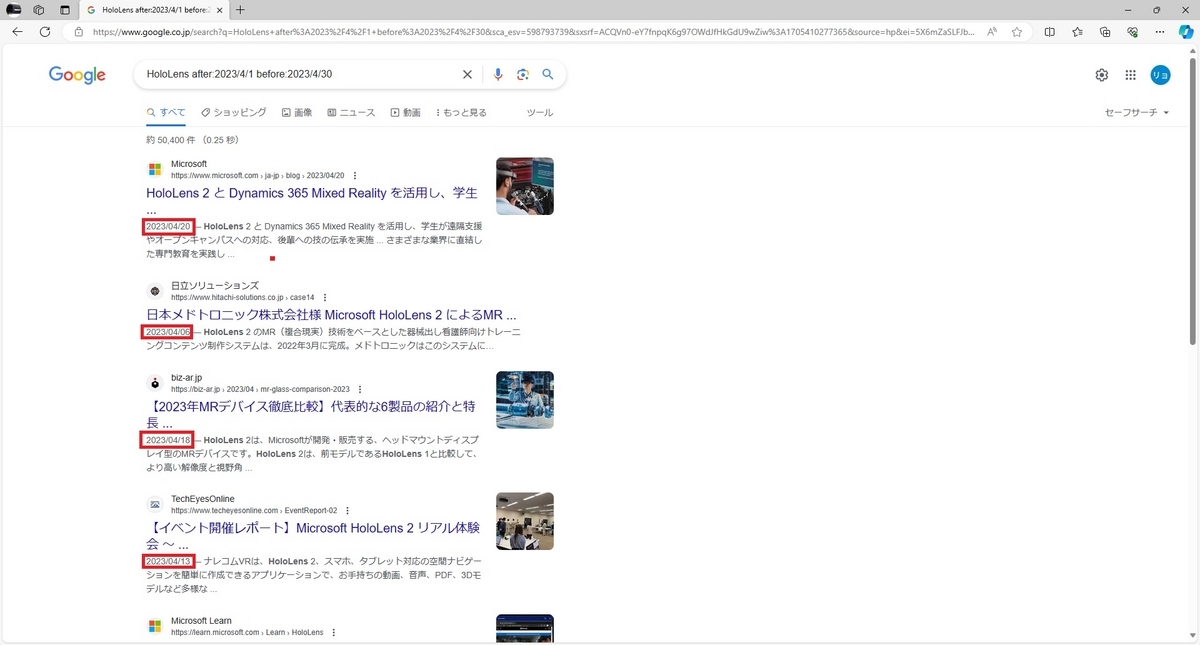Clear the search query with X
The height and width of the screenshot is (645, 1200).
[467, 74]
